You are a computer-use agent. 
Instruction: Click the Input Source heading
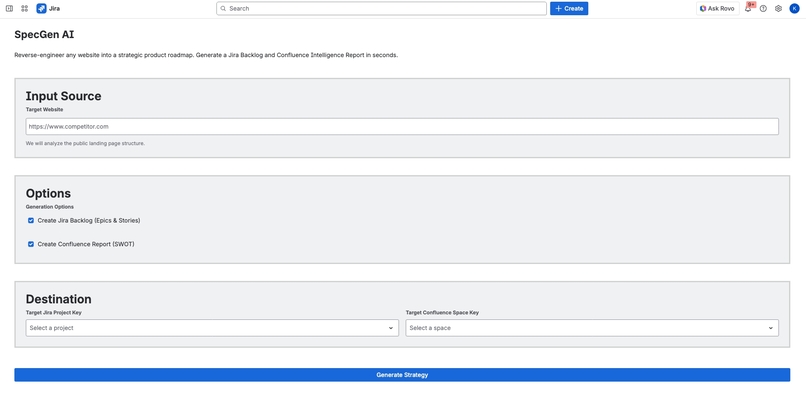[x=63, y=96]
